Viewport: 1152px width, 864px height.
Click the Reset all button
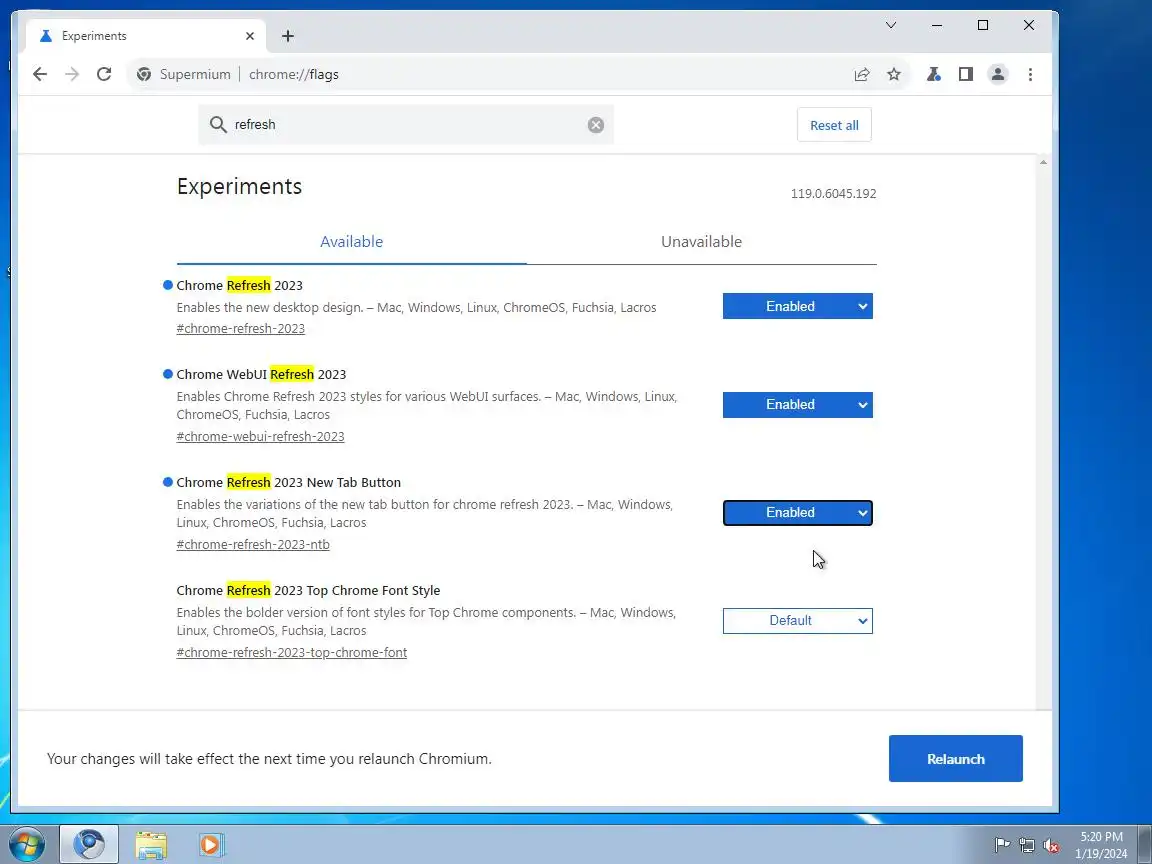click(834, 125)
